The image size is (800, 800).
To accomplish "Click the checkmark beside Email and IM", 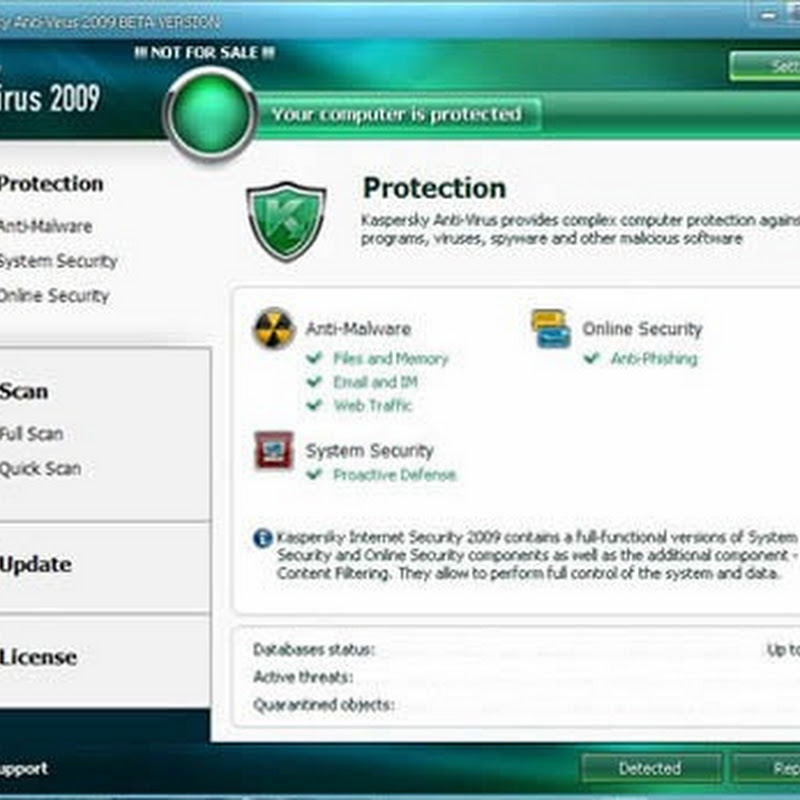I will 314,381.
